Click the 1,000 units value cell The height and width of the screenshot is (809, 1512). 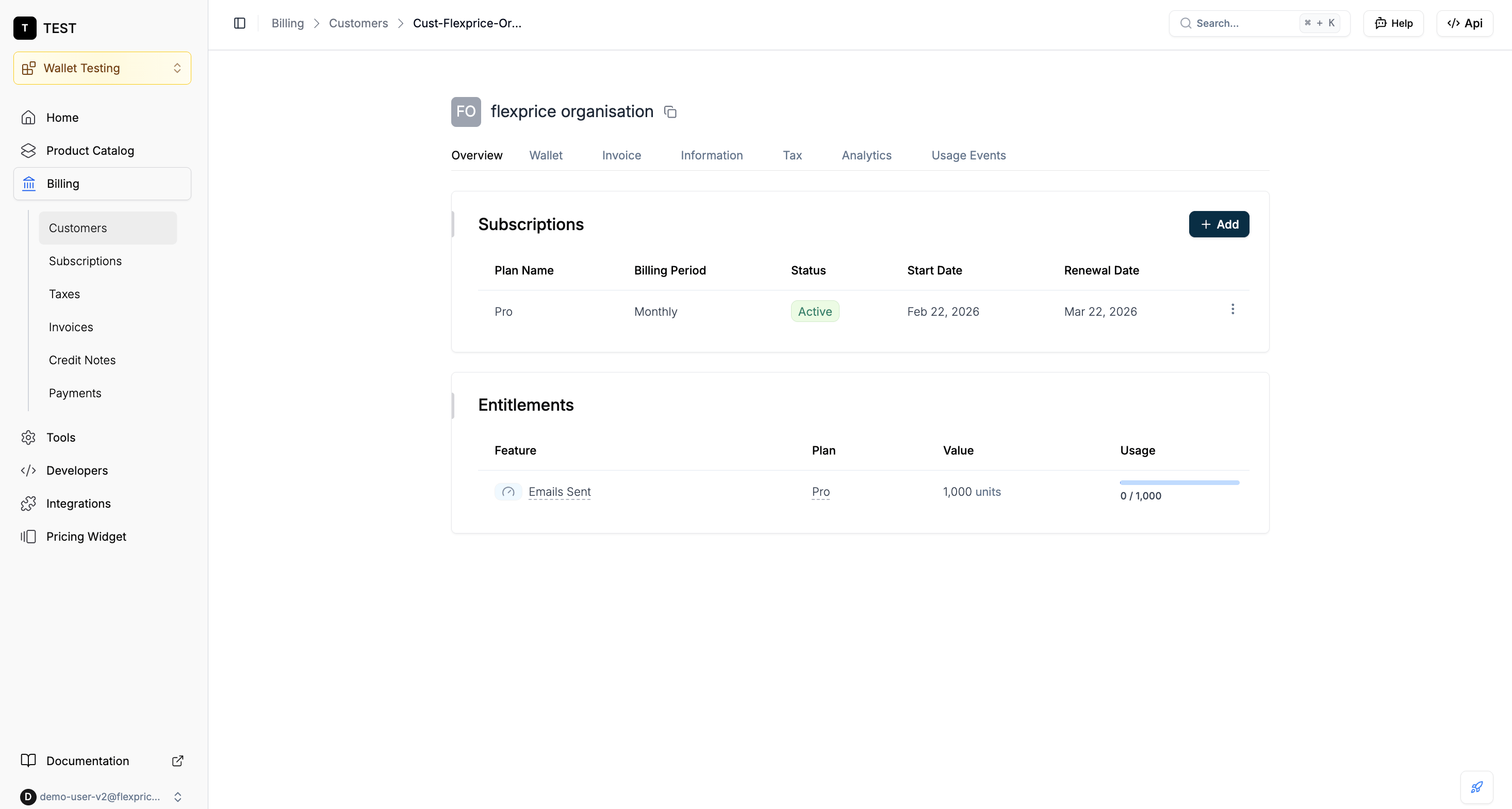pos(972,492)
